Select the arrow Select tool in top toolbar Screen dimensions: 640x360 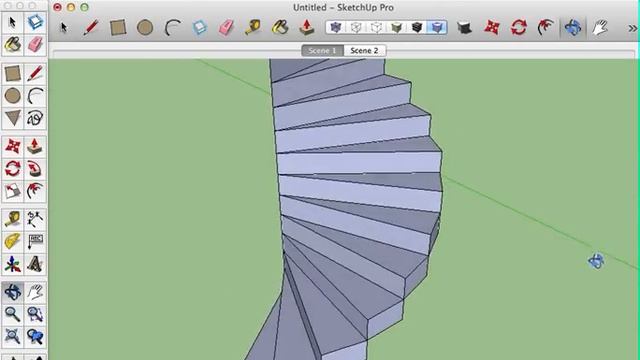coord(63,27)
